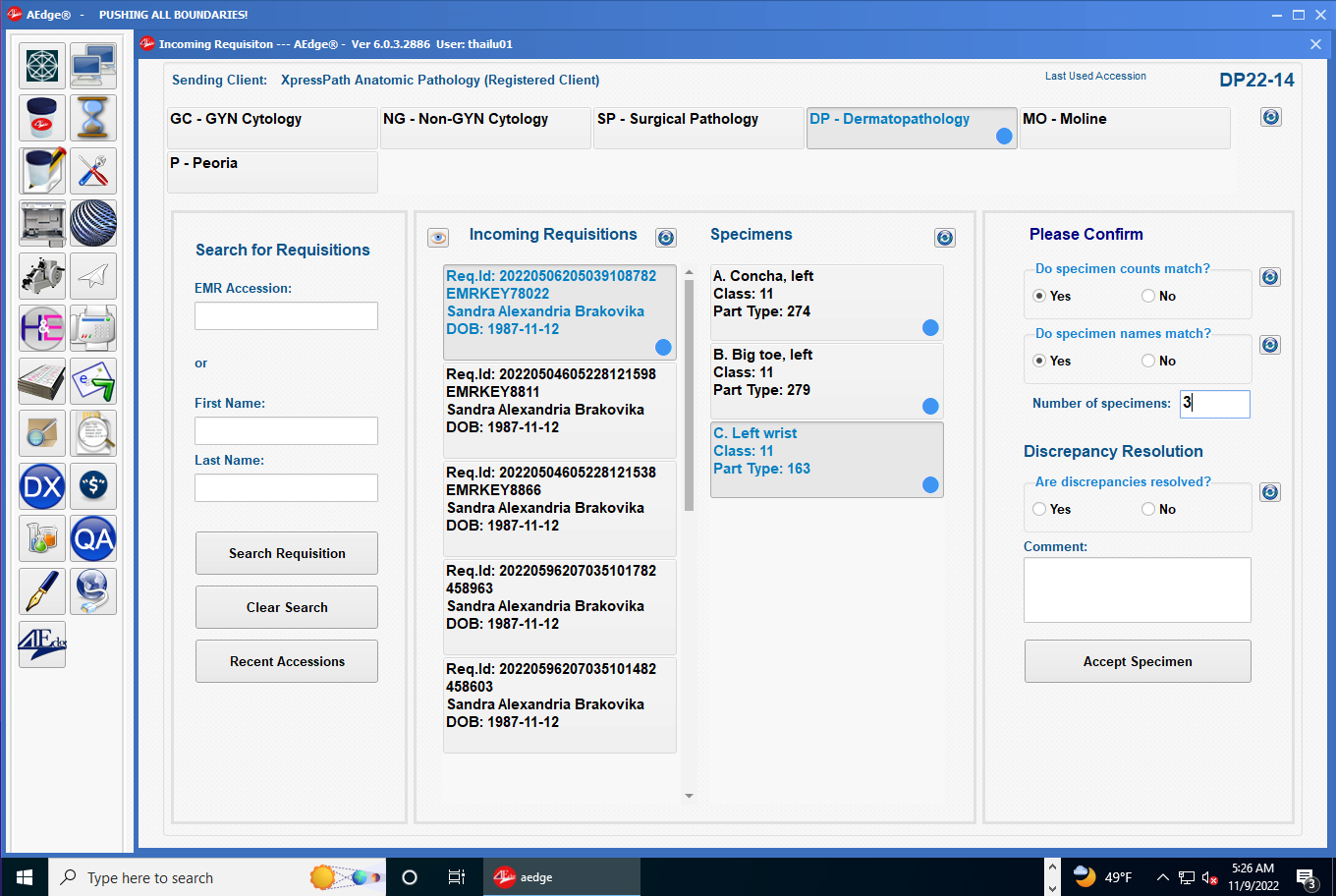This screenshot has width=1336, height=896.
Task: Switch to NG - Non-GYN Cytology tab
Action: coord(485,128)
